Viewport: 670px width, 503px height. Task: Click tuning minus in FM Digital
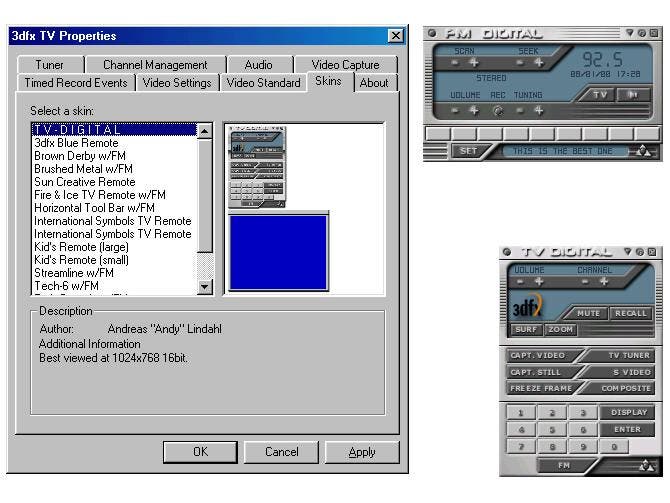pos(520,111)
